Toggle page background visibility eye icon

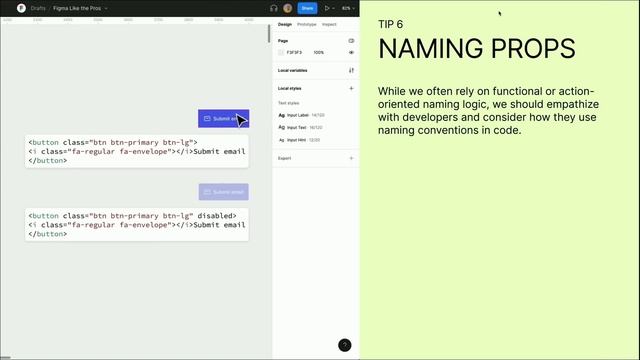tap(351, 53)
